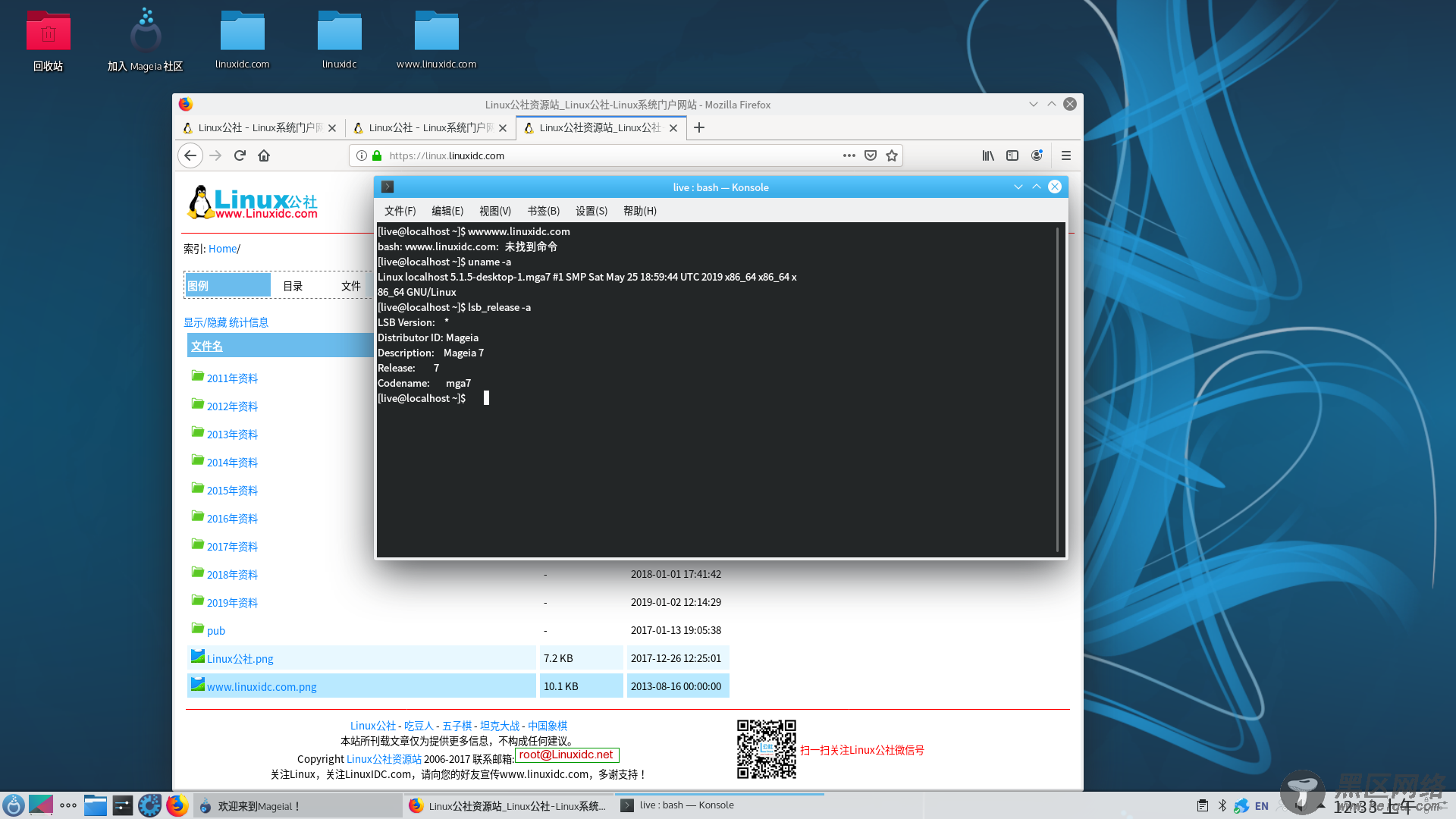This screenshot has height=819, width=1456.
Task: Open Konsole 帮助(H) menu
Action: tap(640, 211)
